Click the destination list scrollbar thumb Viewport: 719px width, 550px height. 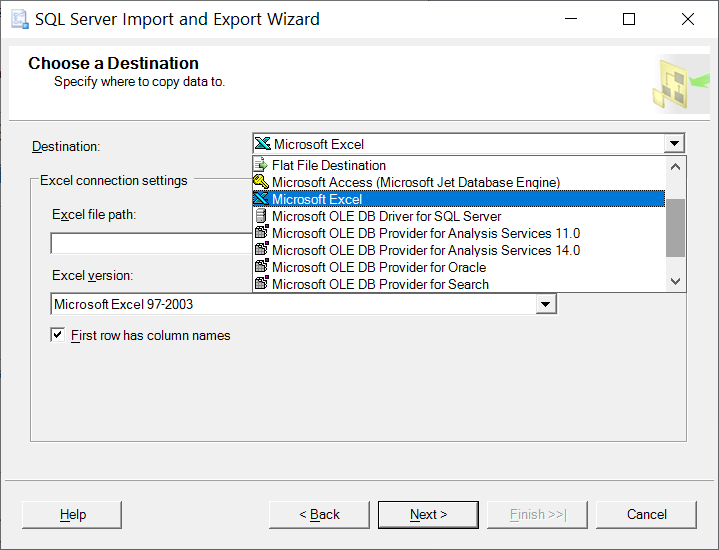[675, 228]
